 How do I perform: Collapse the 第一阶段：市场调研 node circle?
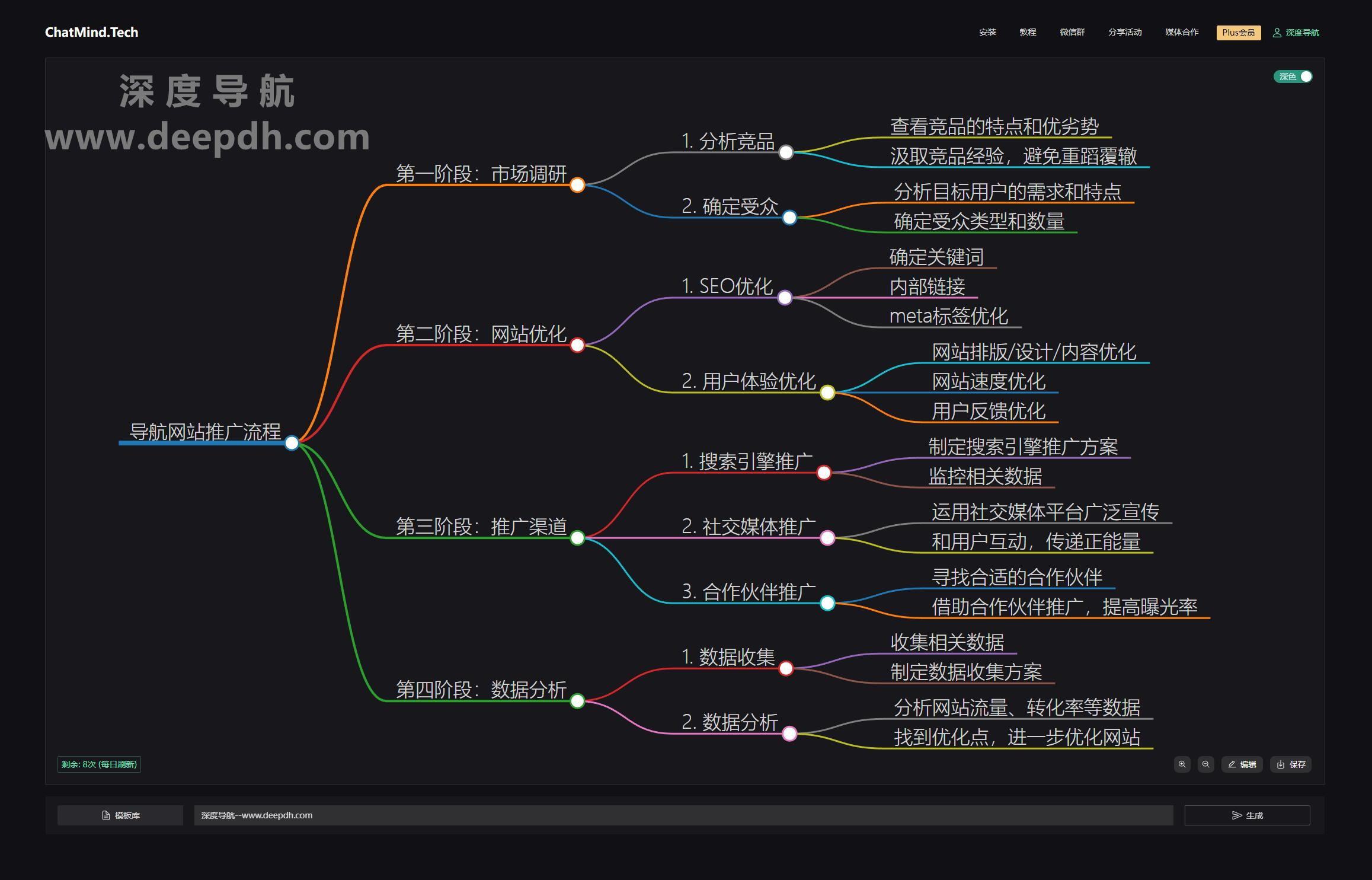click(577, 185)
